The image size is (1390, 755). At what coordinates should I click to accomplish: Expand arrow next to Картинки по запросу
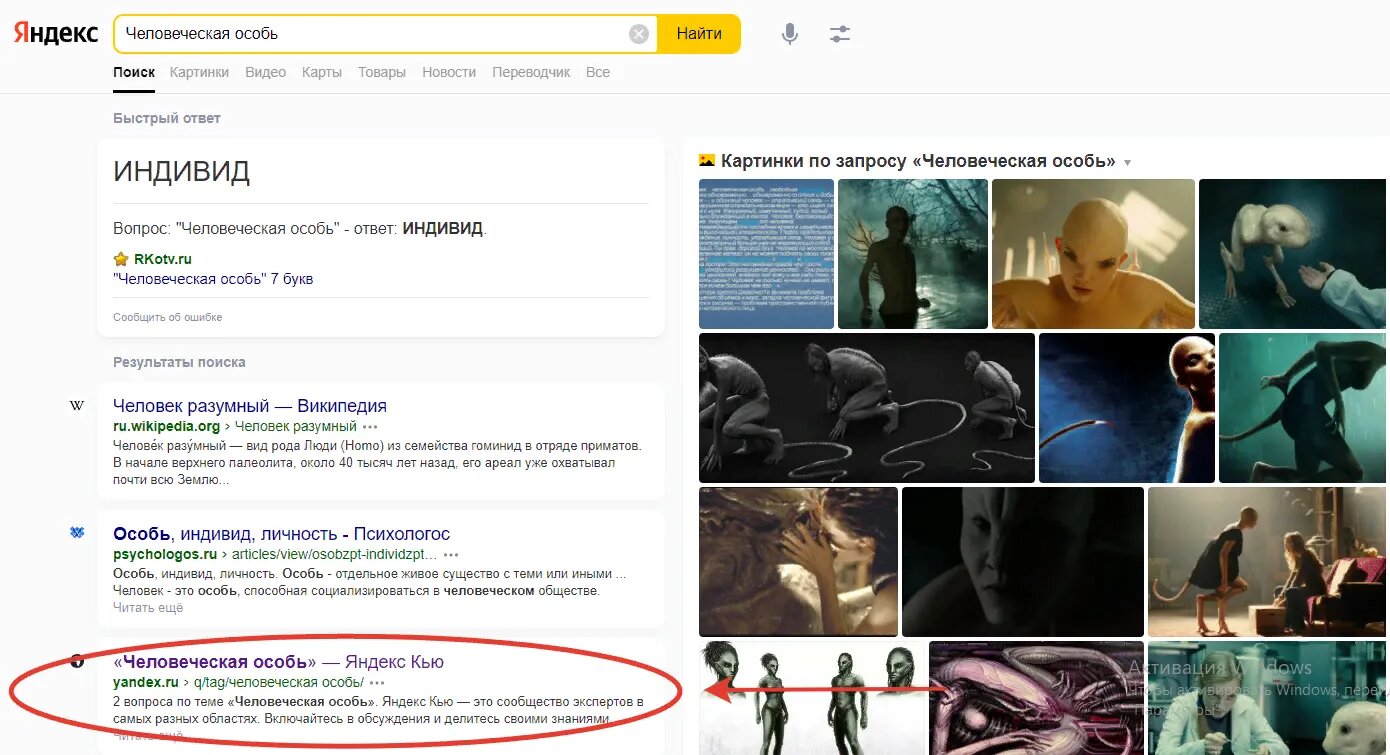pos(1128,162)
